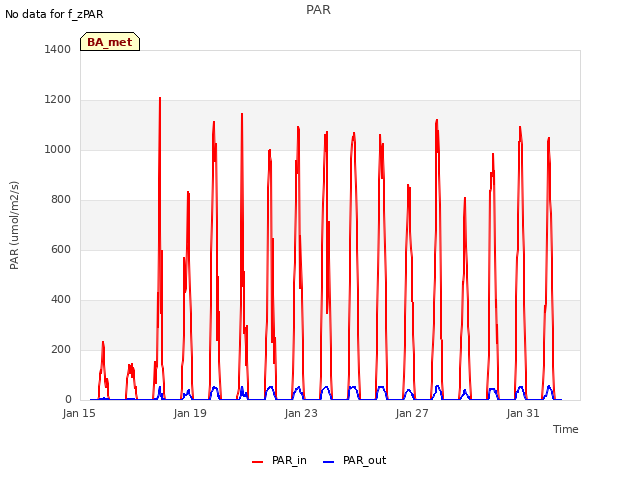Click the 800 y-axis tick label
Screen dimensions: 640x480
(x=61, y=200)
